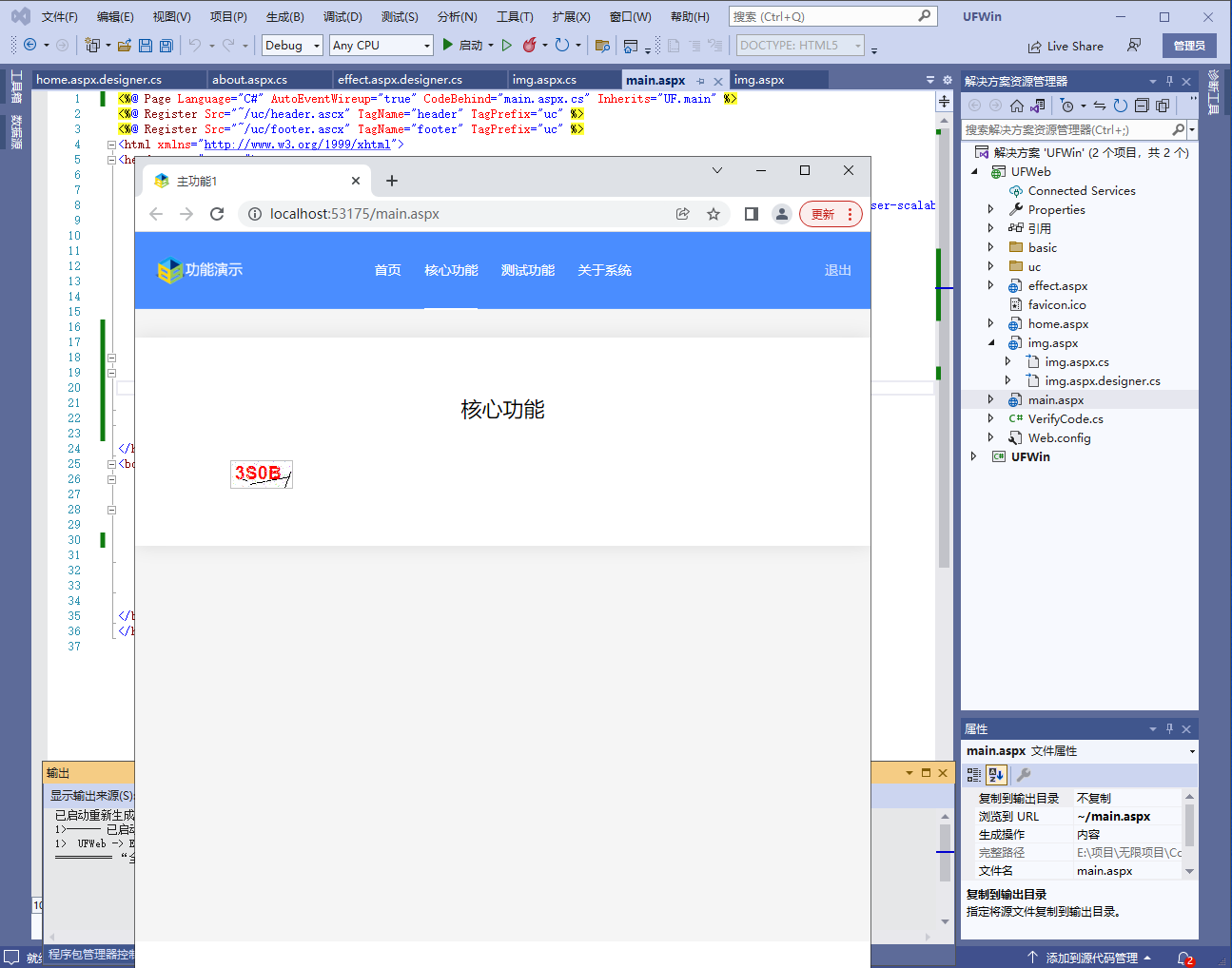Click the Visual Studio search box
The height and width of the screenshot is (968, 1232).
(832, 16)
